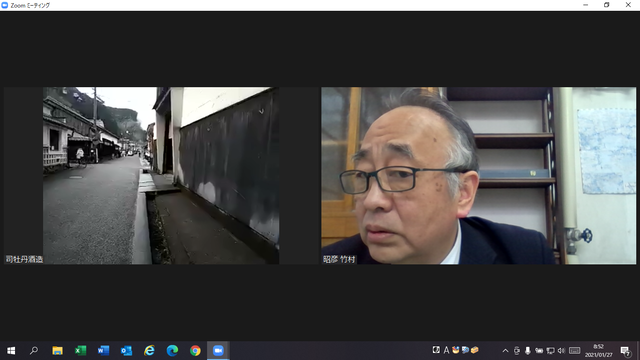Check the battery status tray icon
Viewport: 640px width, 360px height.
pos(539,351)
